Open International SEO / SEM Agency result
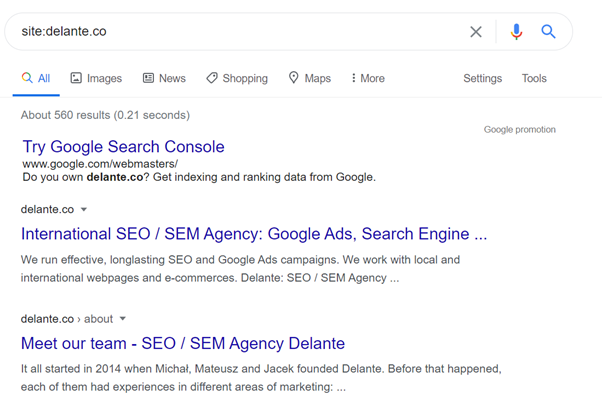Screen dimensions: 602x412 [x=254, y=234]
